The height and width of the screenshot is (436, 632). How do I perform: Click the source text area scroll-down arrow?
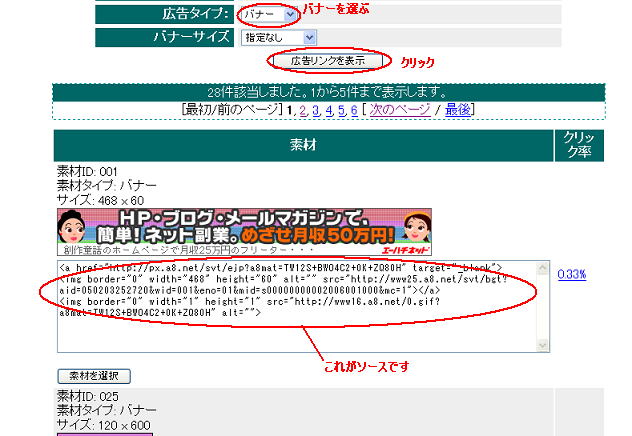click(543, 346)
